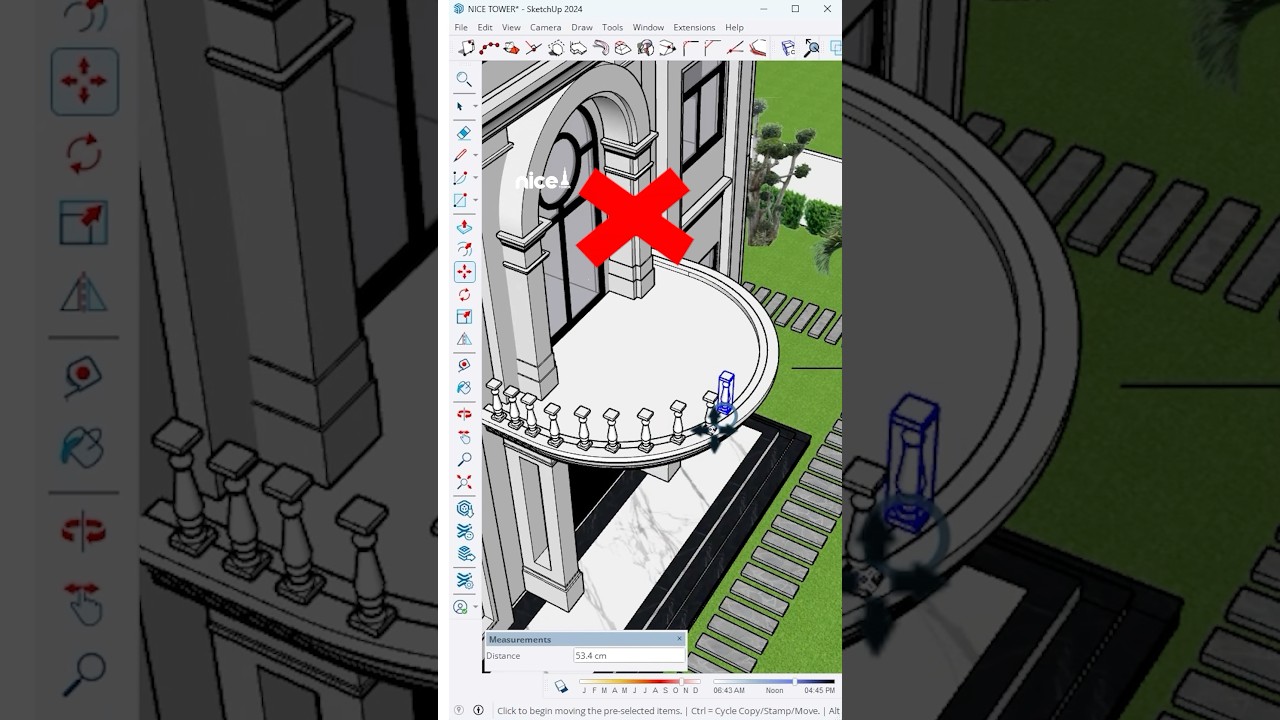Choose the Tape Measure tool
Image resolution: width=1280 pixels, height=720 pixels.
(464, 366)
